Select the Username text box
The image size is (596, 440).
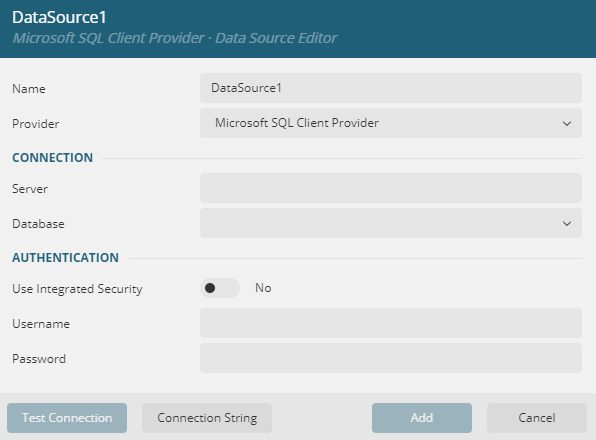point(391,323)
